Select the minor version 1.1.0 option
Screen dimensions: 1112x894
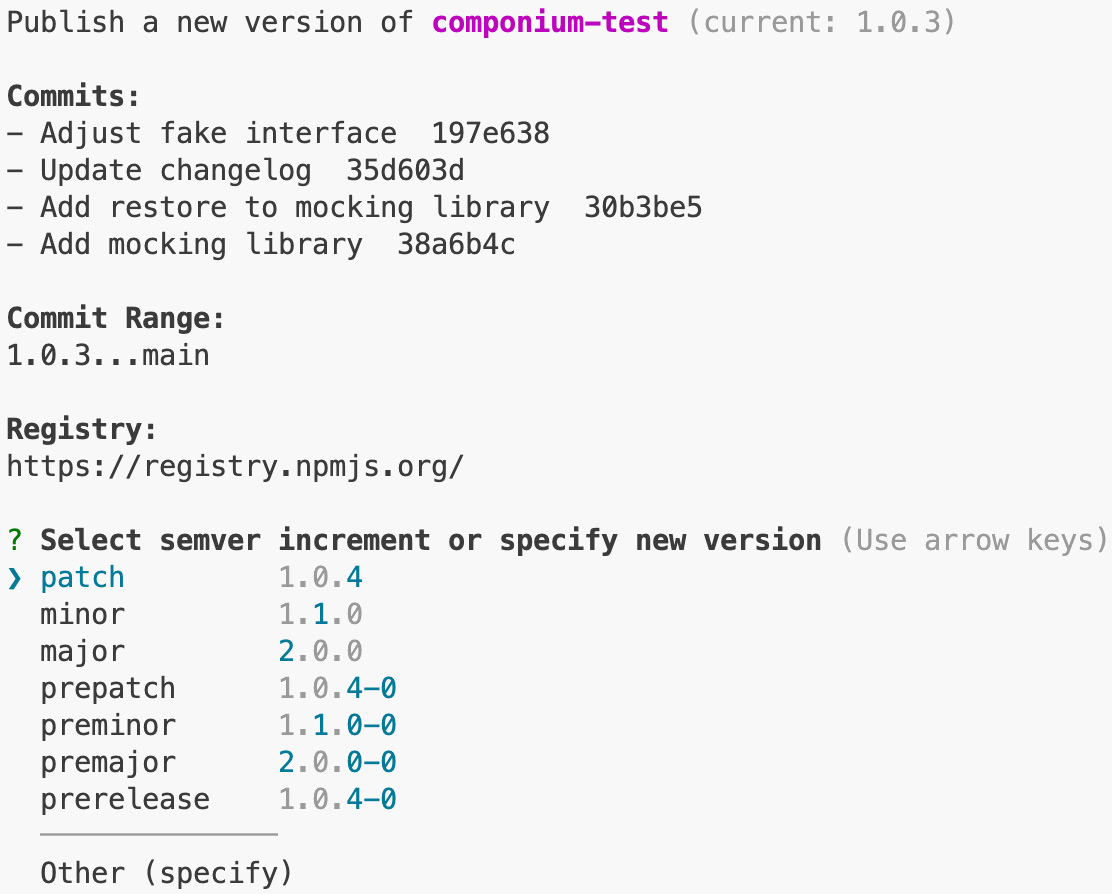[82, 614]
